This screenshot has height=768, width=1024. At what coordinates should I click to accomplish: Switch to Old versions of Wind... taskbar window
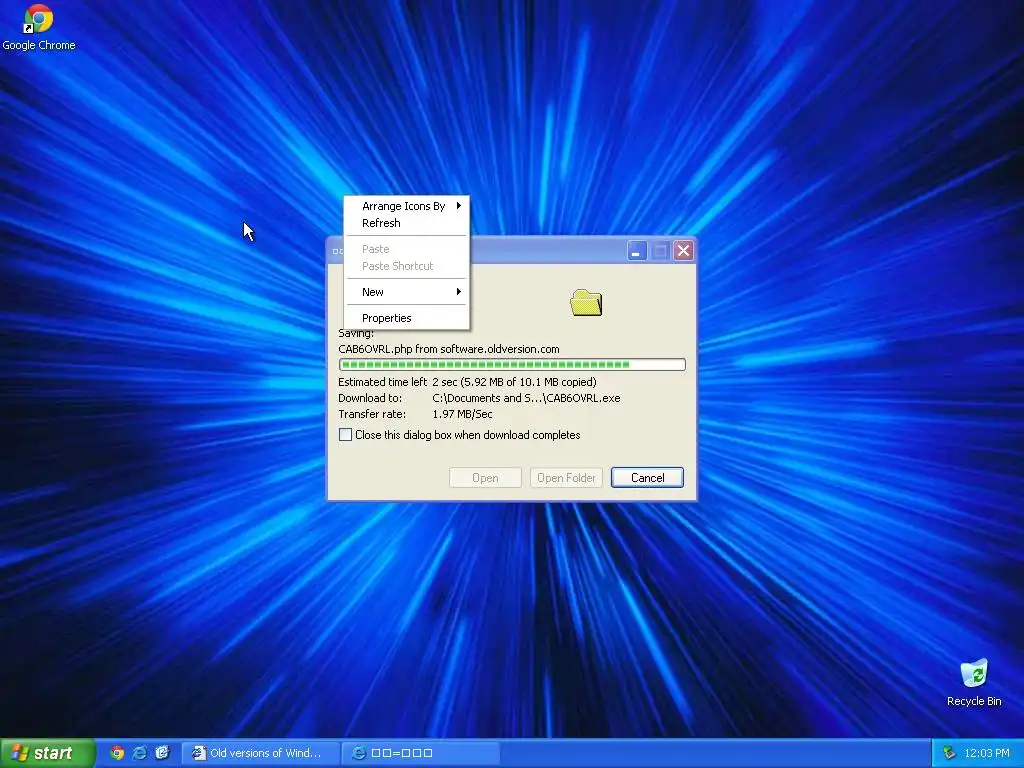click(x=261, y=753)
